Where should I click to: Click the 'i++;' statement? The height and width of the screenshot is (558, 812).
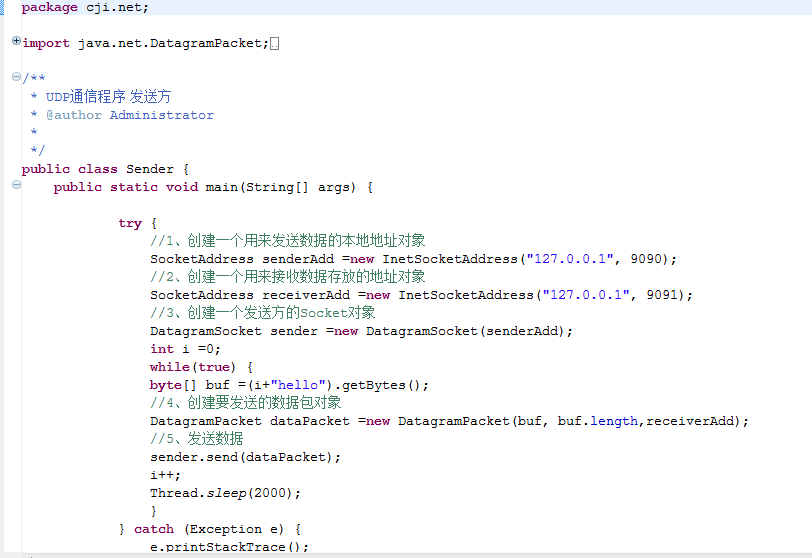[x=165, y=475]
